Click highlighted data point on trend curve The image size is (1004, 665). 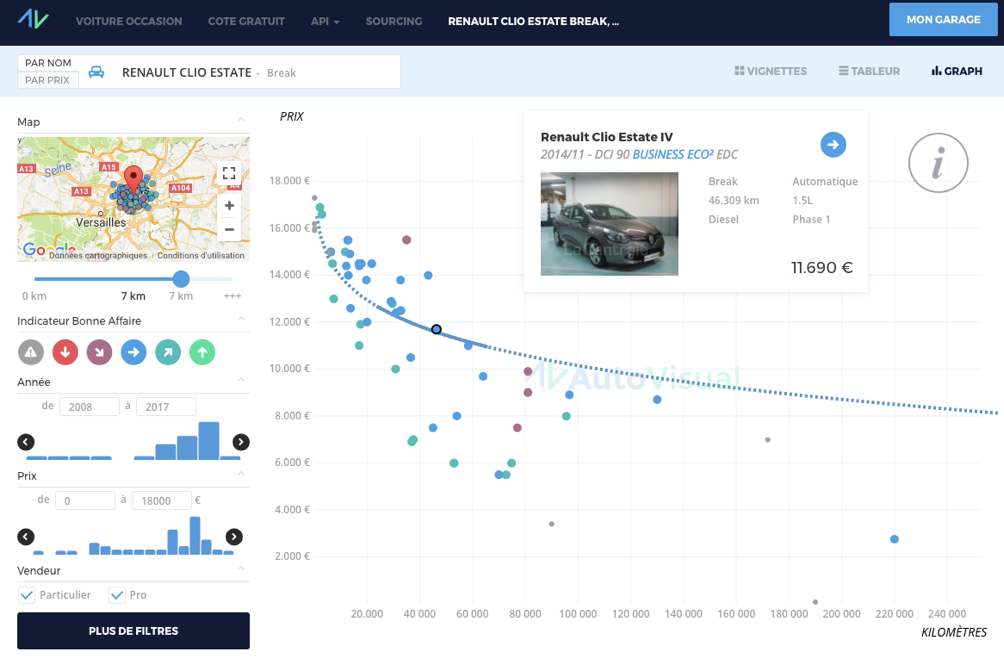pyautogui.click(x=436, y=329)
